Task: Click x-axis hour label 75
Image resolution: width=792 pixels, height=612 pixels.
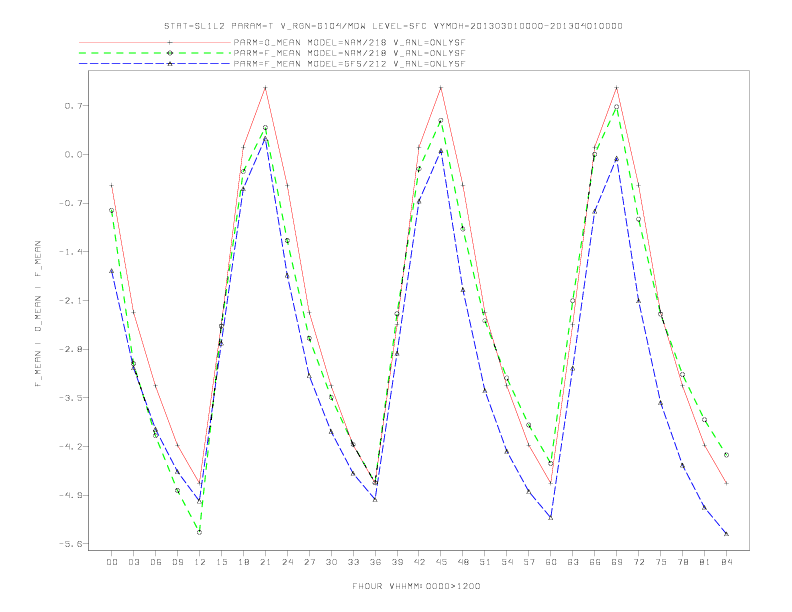Action: point(661,562)
